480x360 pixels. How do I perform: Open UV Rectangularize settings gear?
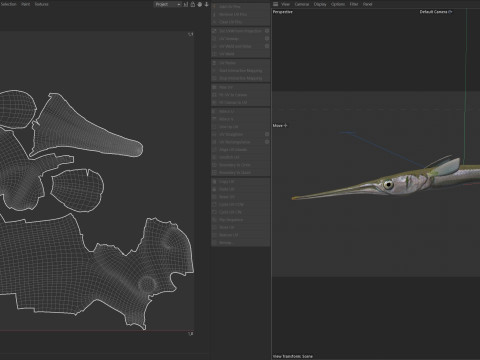point(267,142)
